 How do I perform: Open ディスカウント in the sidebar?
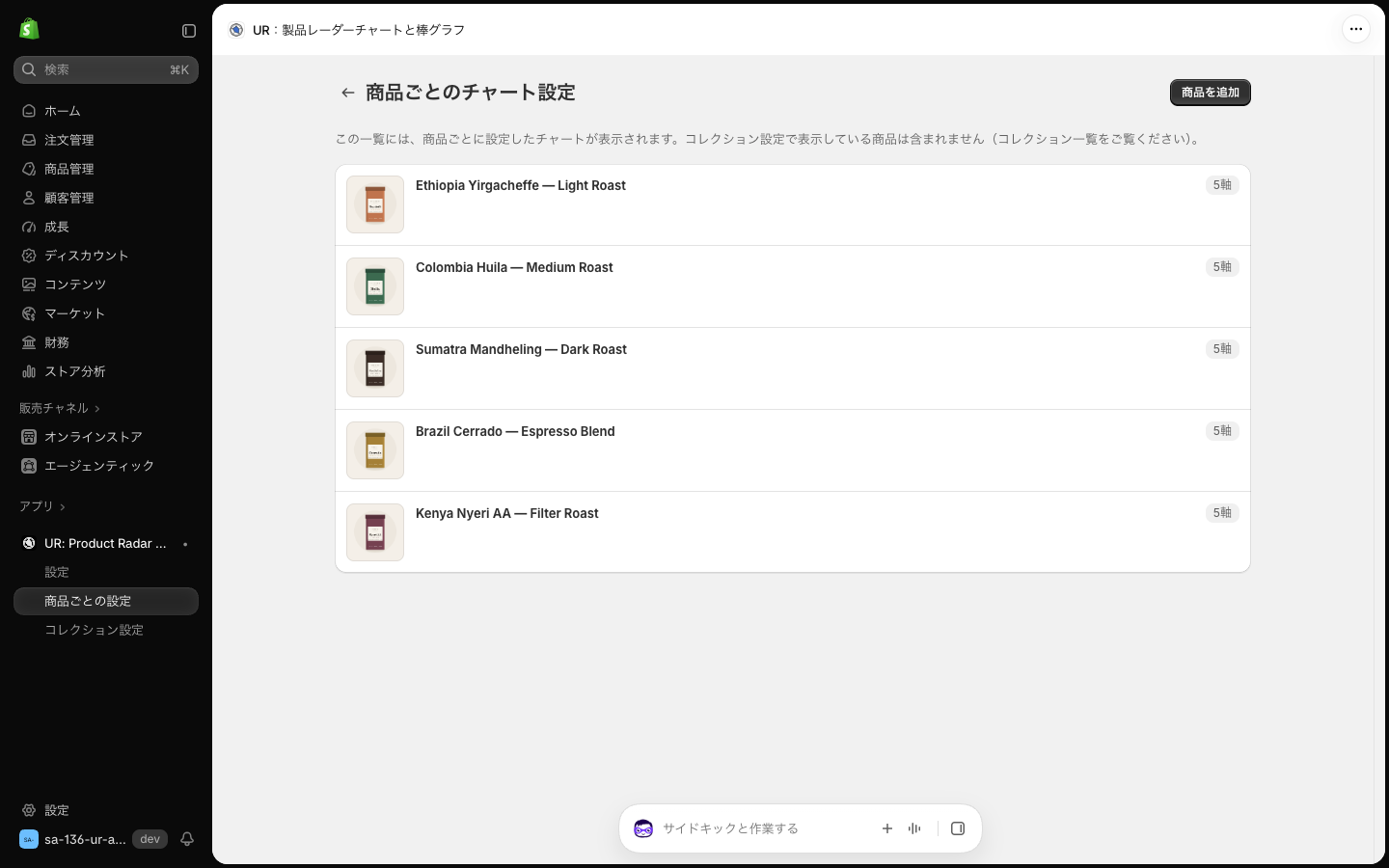[106, 256]
